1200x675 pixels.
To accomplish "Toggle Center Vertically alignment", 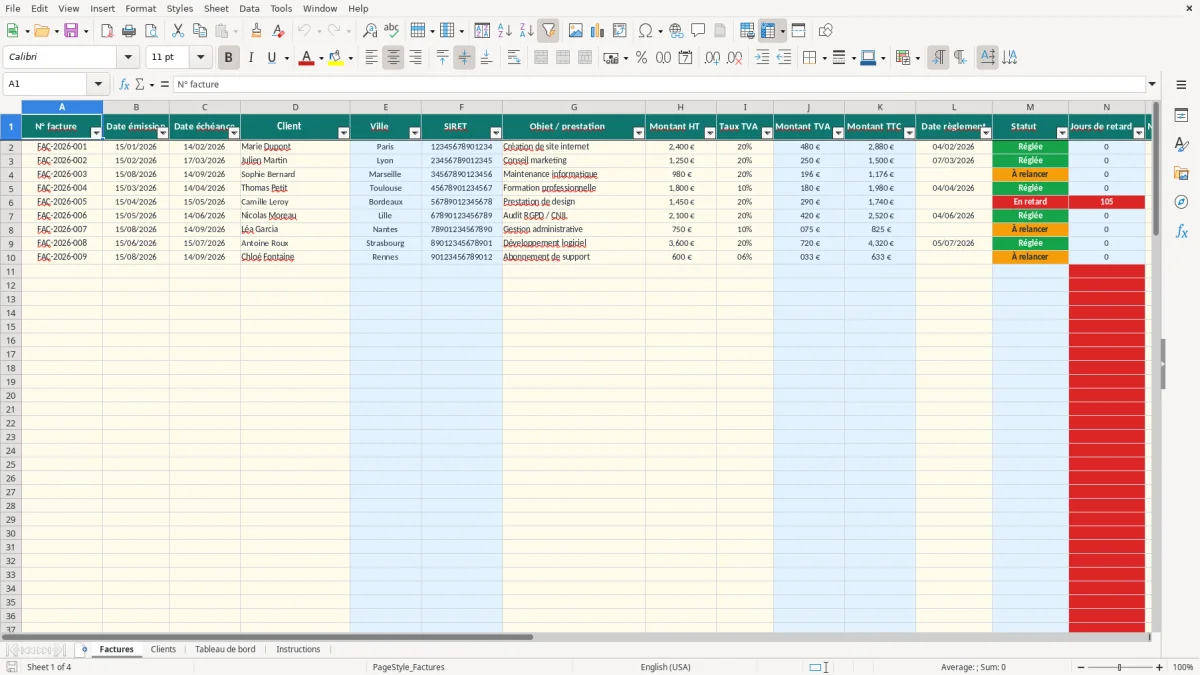I will (464, 58).
